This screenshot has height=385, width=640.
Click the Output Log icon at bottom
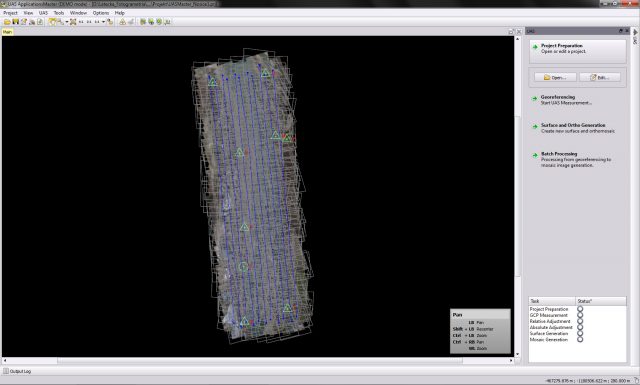tap(6, 371)
